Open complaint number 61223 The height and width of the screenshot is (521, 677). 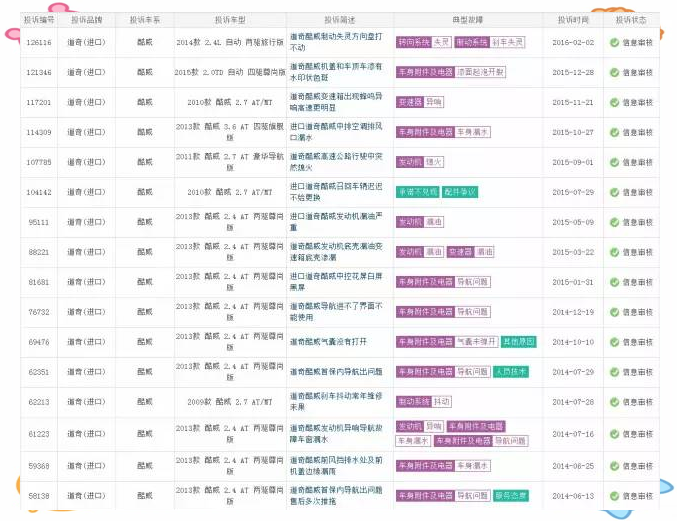39,434
